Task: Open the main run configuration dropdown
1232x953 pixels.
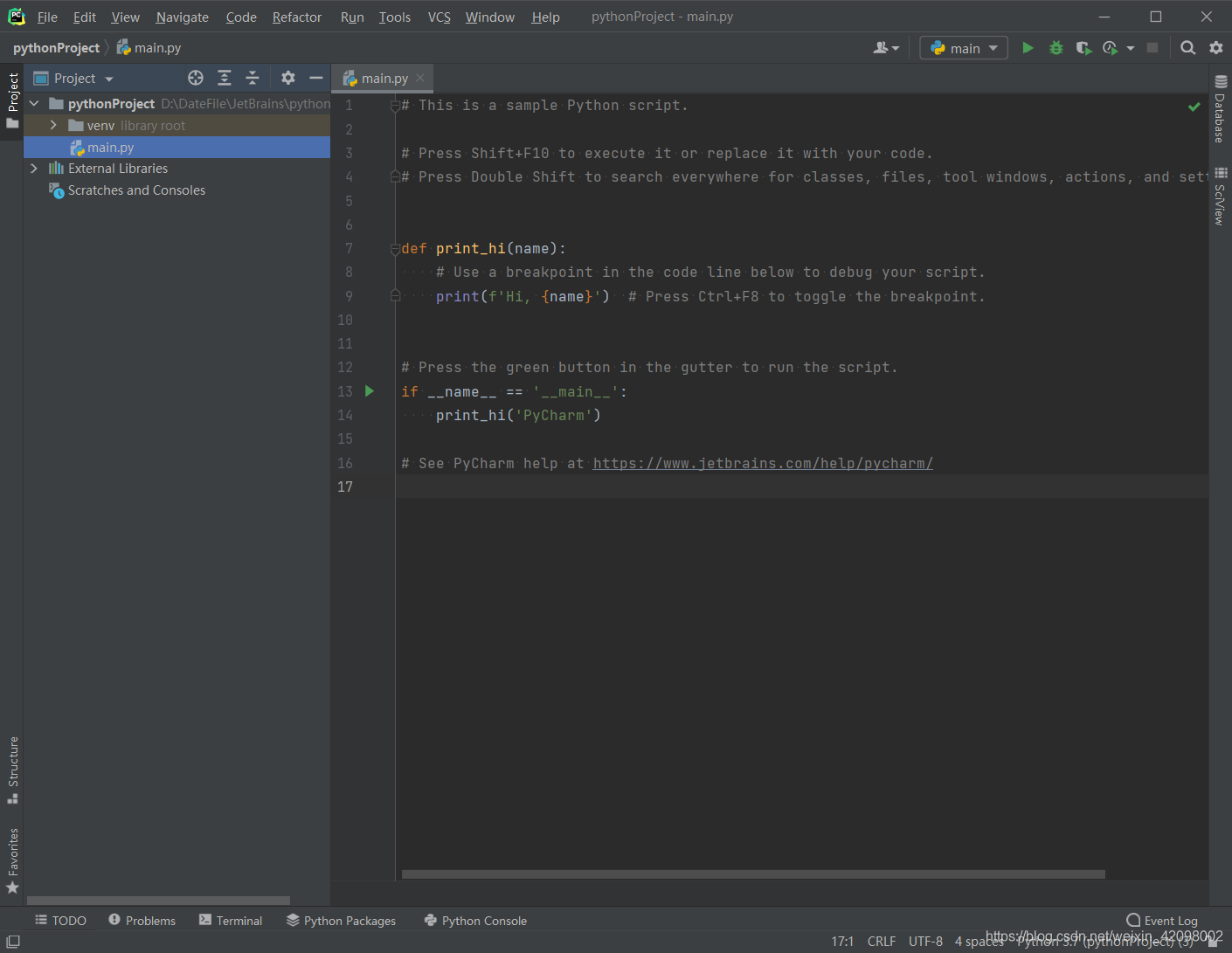Action: tap(964, 48)
